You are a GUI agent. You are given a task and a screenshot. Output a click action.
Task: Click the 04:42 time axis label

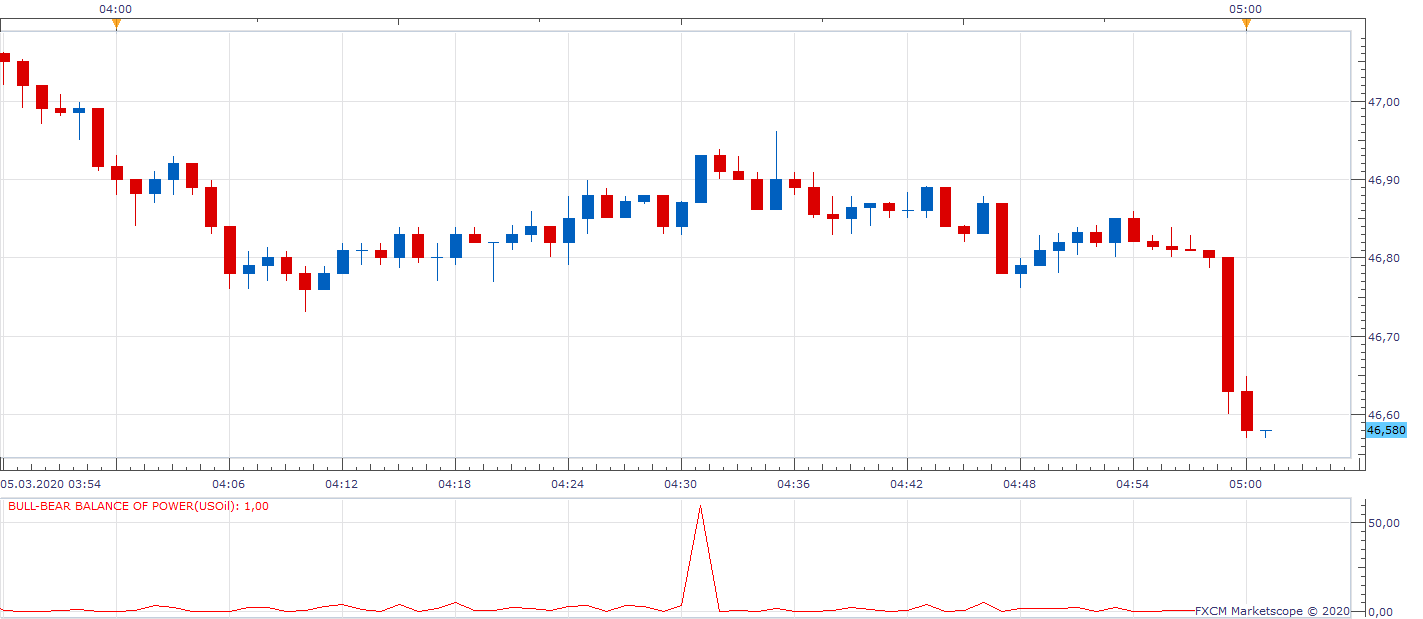click(907, 483)
